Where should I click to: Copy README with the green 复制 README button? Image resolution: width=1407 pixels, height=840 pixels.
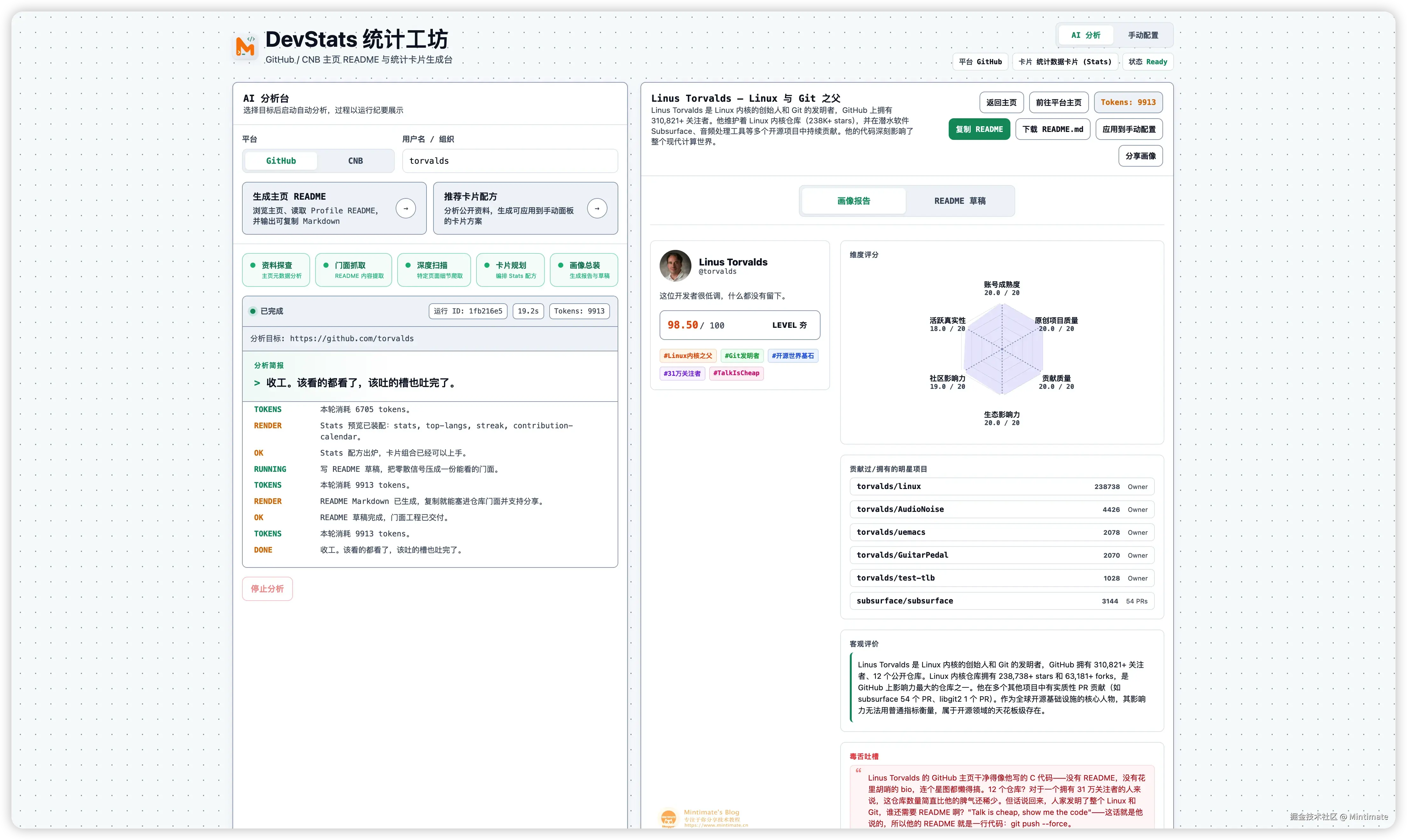click(979, 129)
